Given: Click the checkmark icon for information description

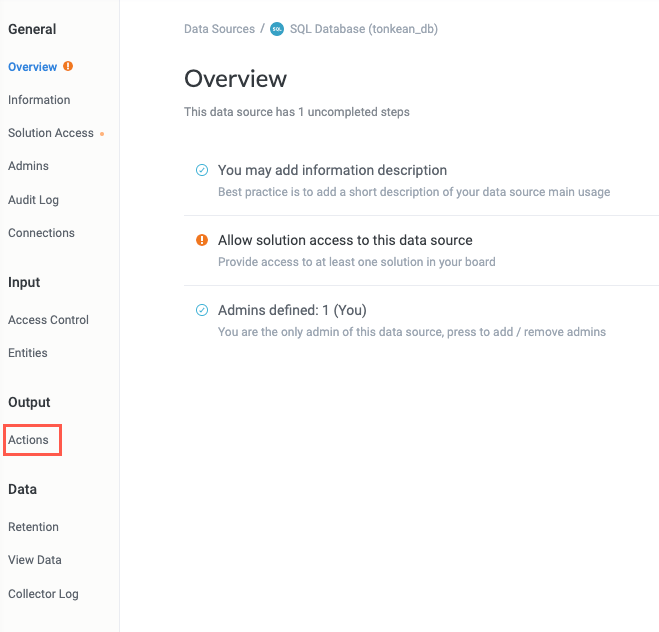Looking at the screenshot, I should 202,170.
